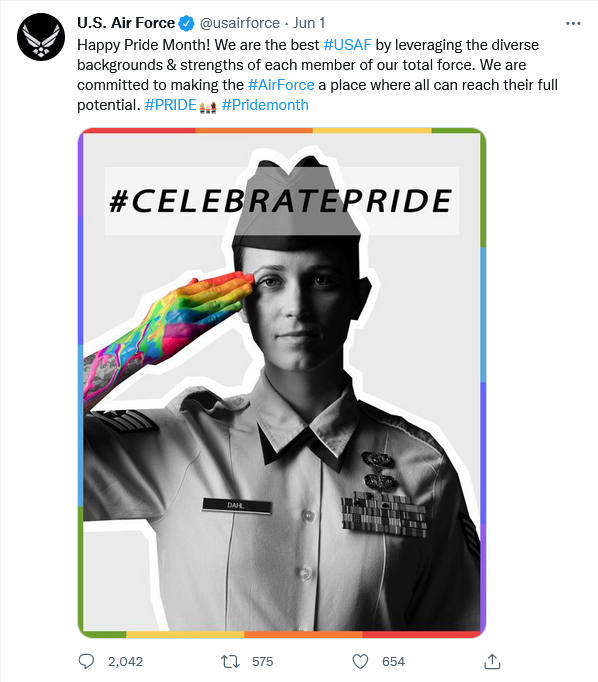Open the @usairforce handle link

pyautogui.click(x=240, y=23)
